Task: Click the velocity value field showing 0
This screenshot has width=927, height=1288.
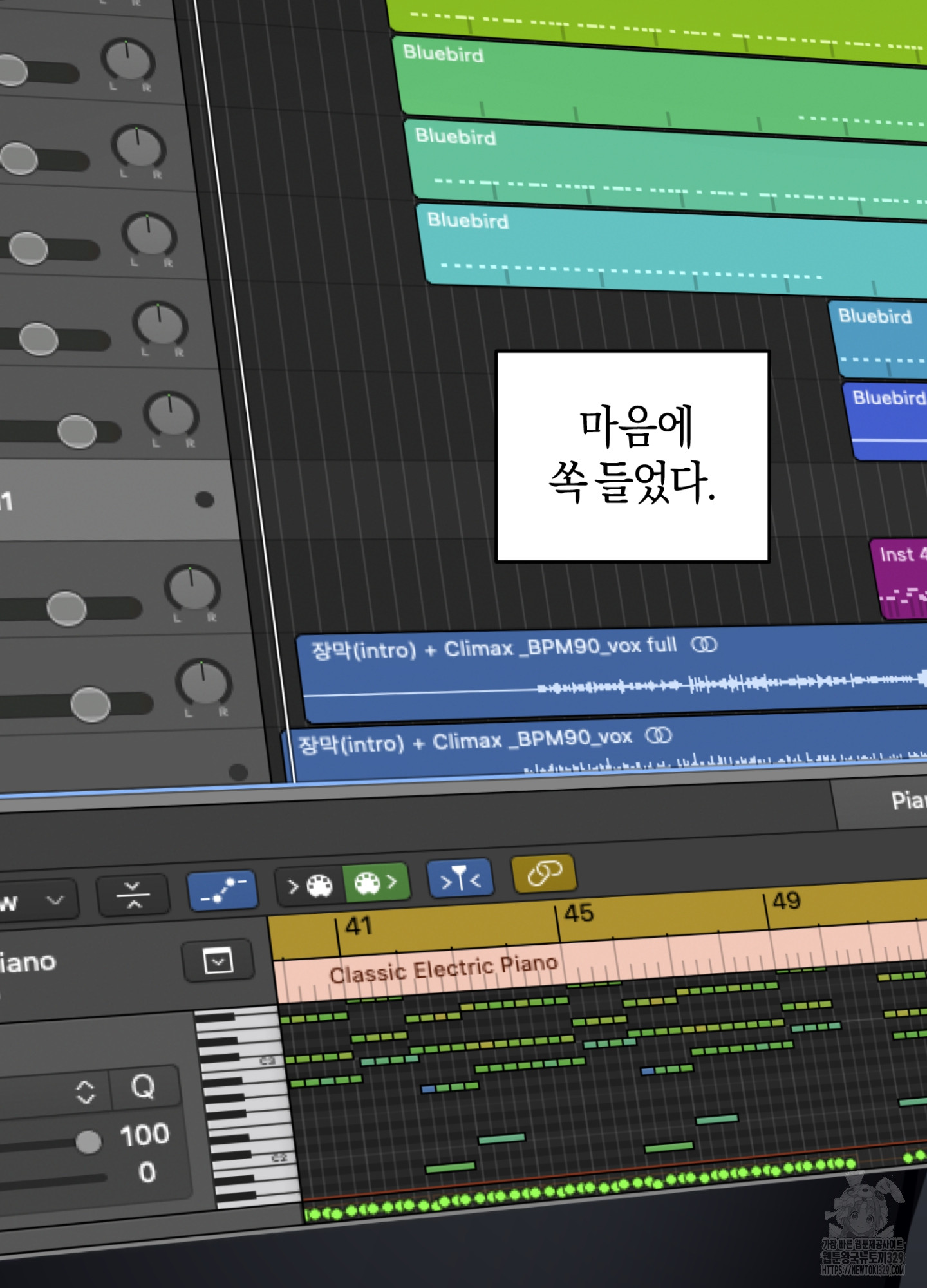Action: point(147,1173)
